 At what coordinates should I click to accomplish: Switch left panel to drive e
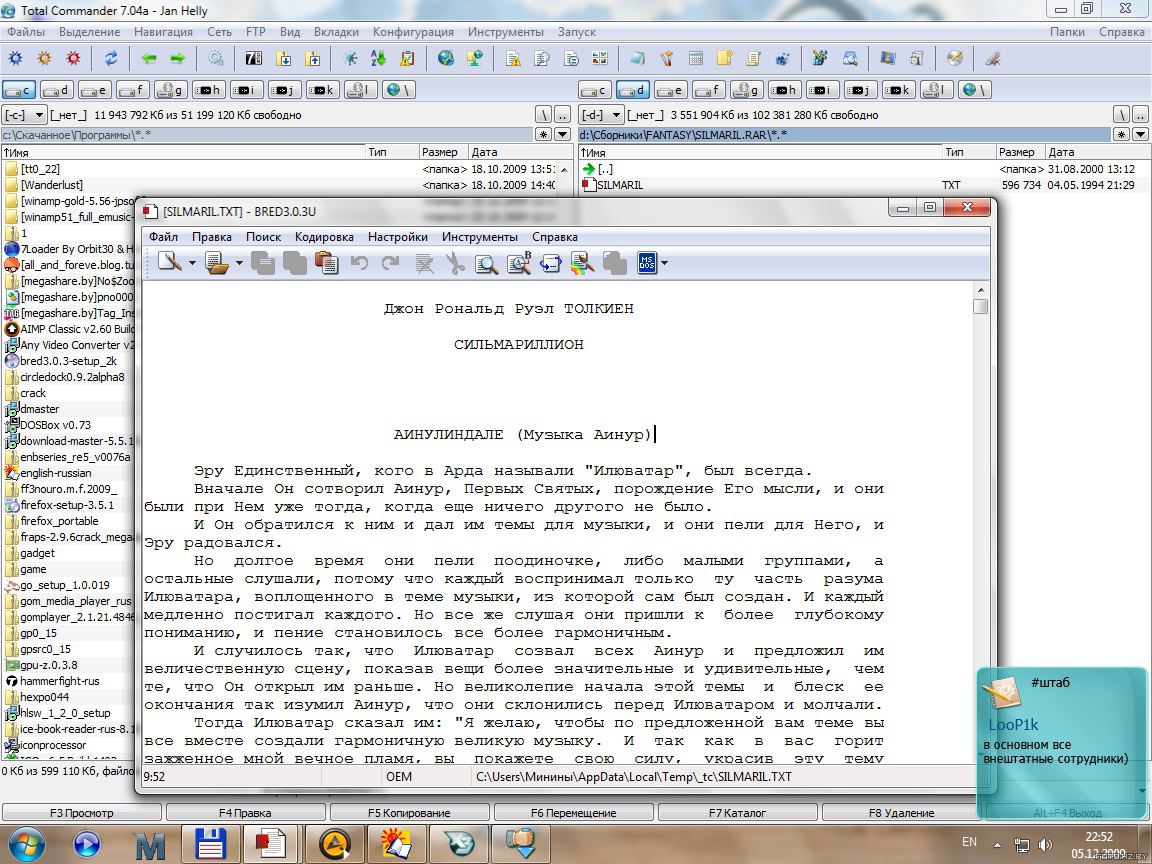pos(95,90)
